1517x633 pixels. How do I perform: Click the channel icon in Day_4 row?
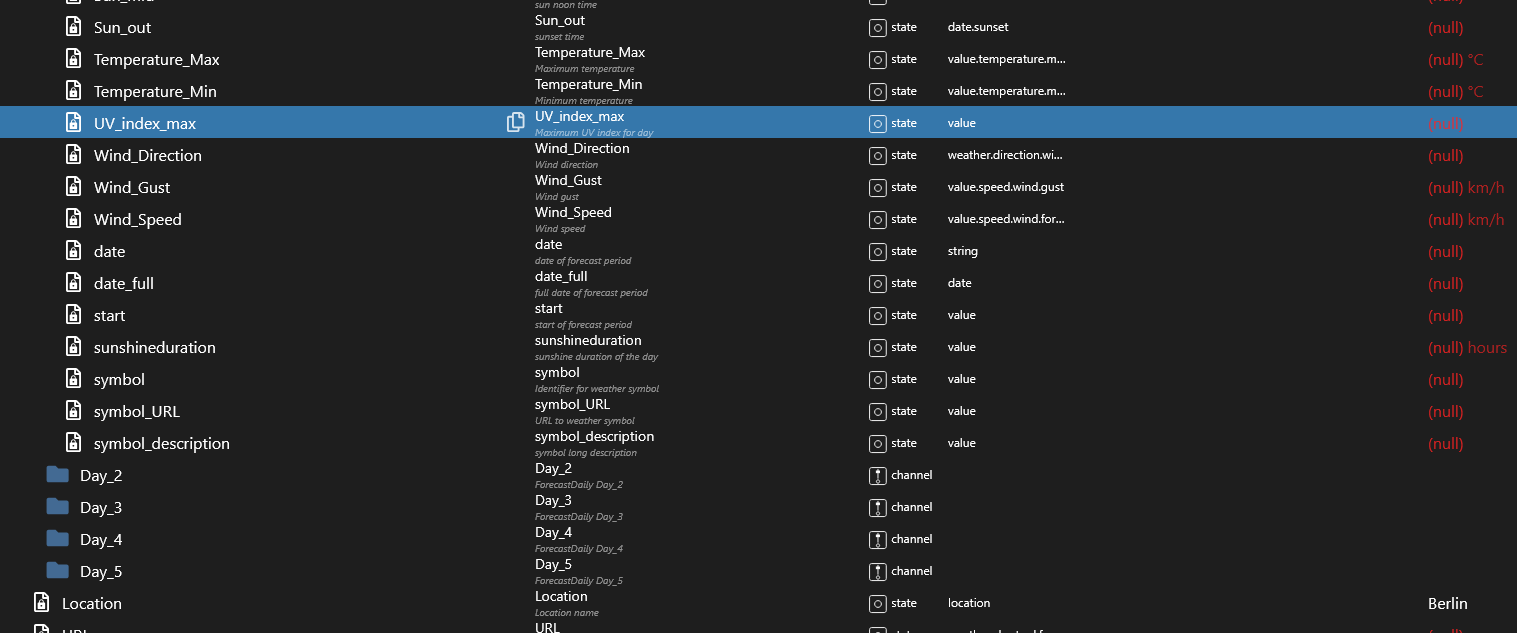(877, 539)
